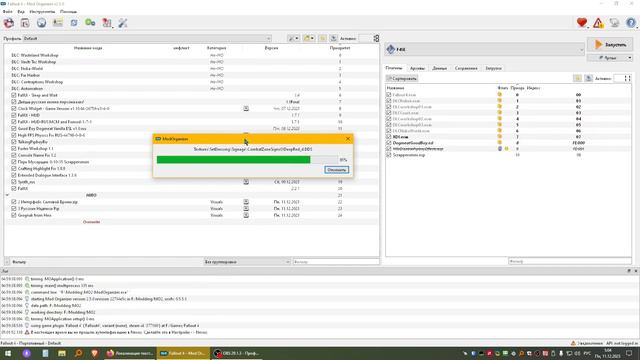
Task: Click the refresh toolbar icon
Action: [x=74, y=23]
